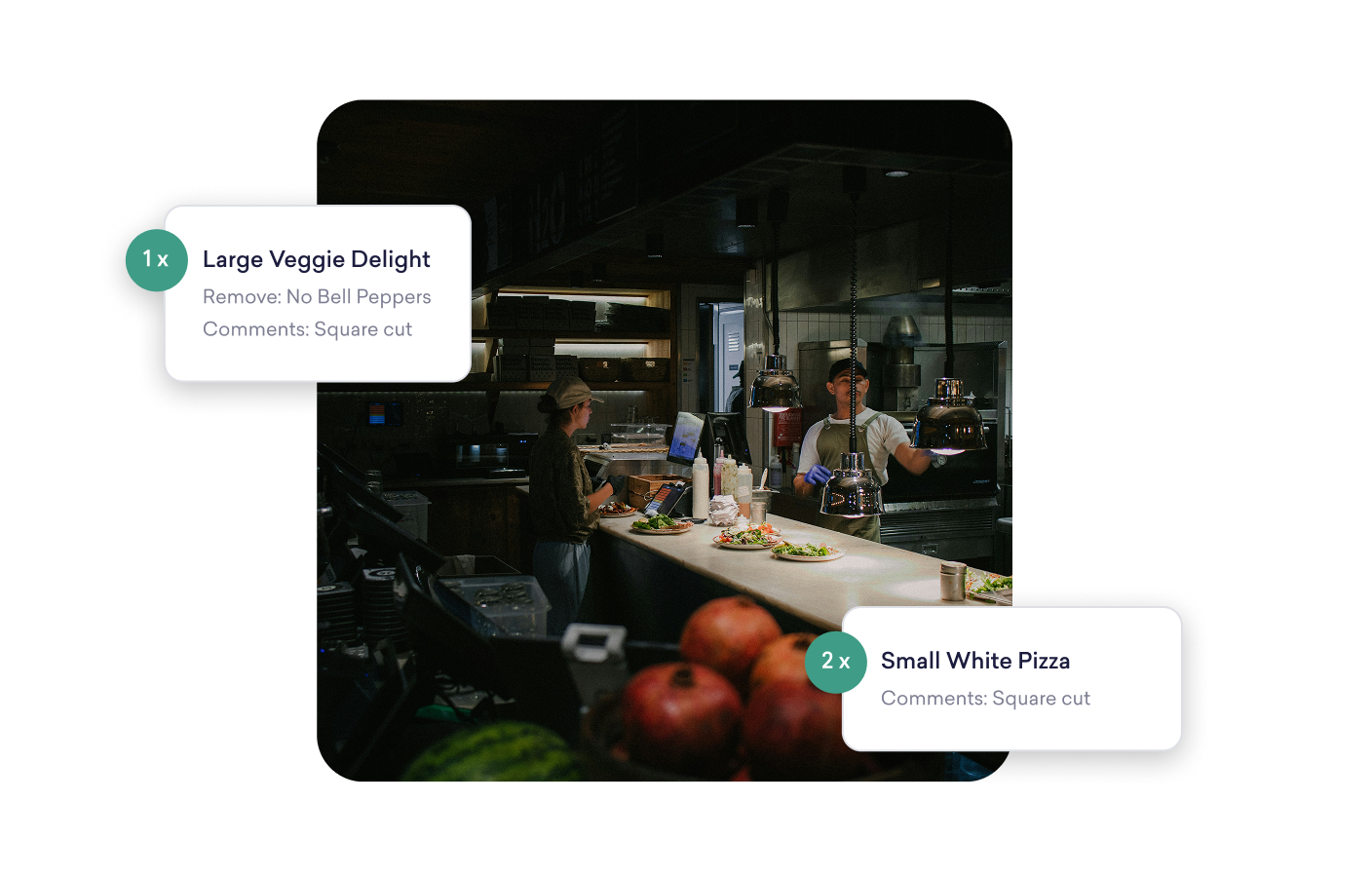Click the squeeze bottles beside the register
The image size is (1372, 877).
pyautogui.click(x=721, y=477)
